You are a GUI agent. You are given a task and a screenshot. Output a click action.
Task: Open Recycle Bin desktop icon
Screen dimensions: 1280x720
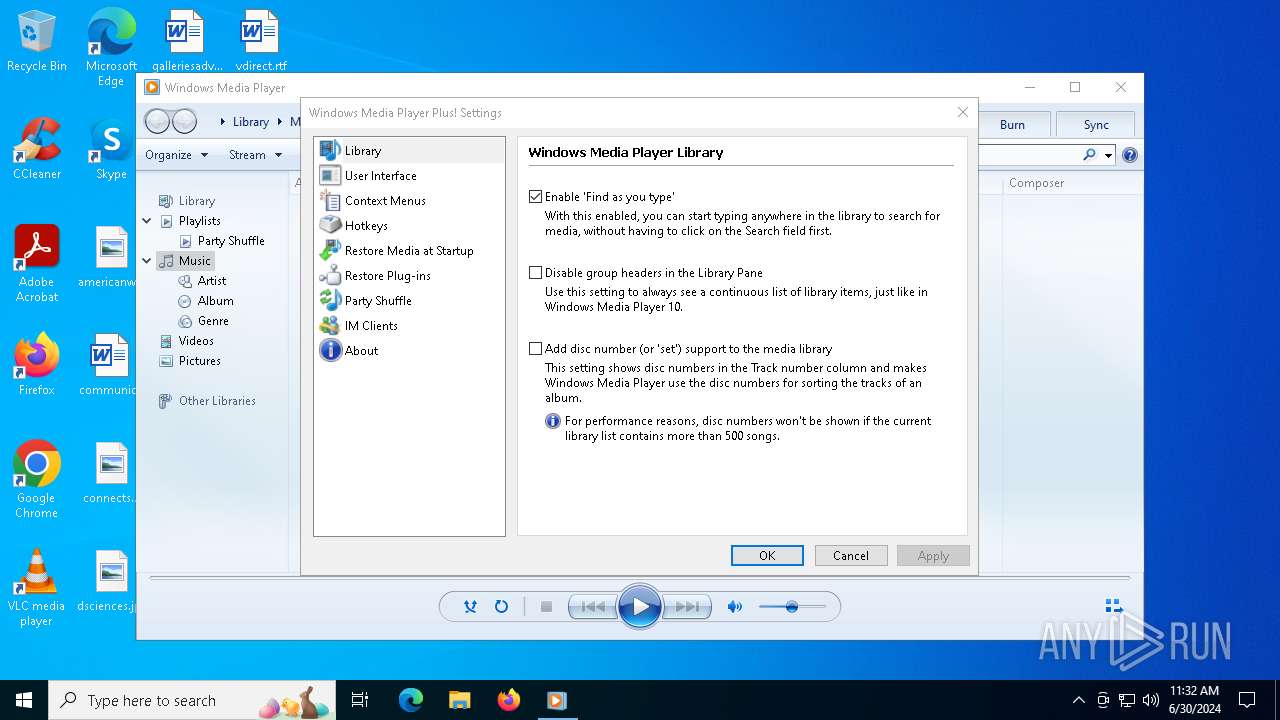(37, 42)
